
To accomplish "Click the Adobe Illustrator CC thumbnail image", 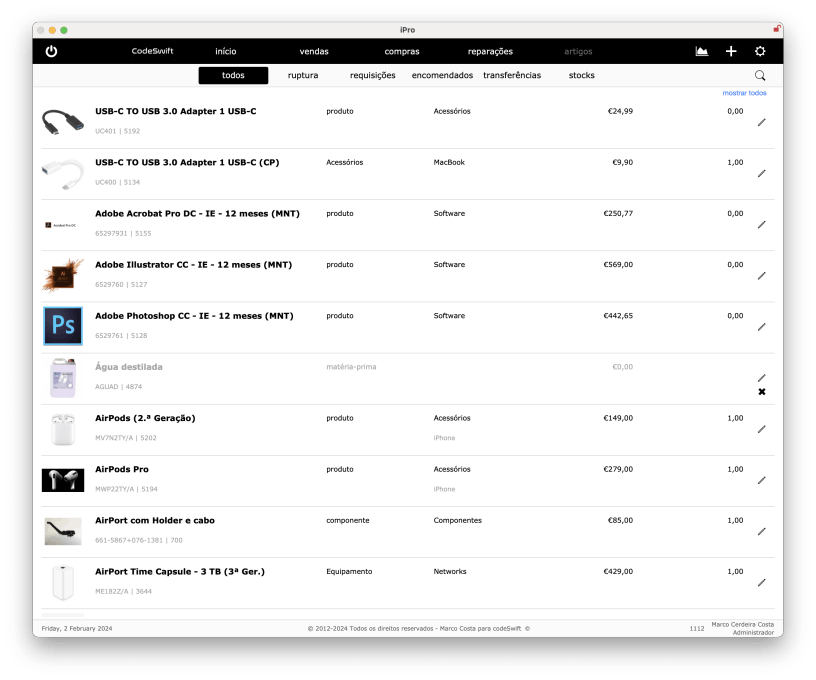I will [63, 275].
